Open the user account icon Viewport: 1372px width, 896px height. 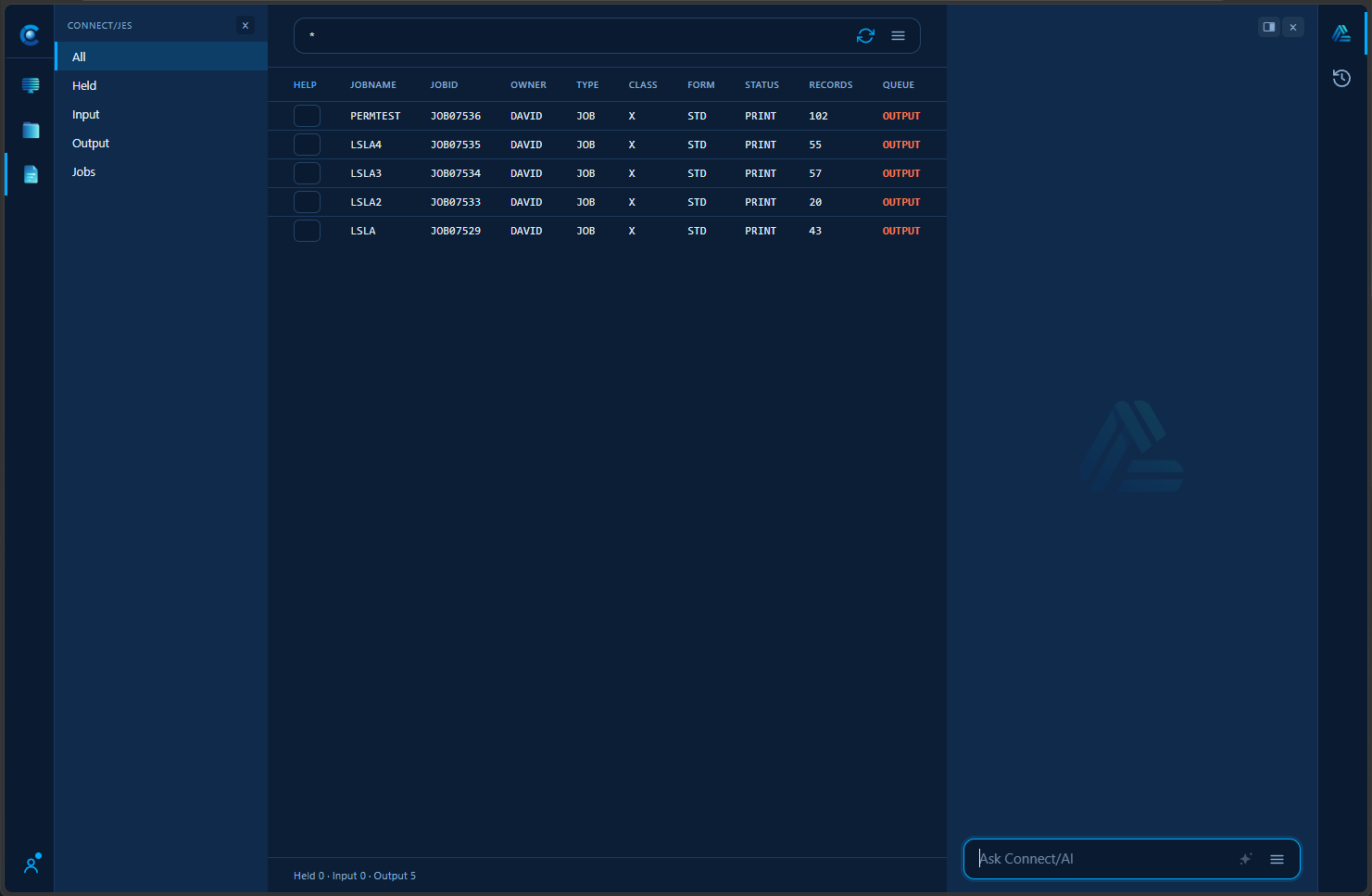pos(32,864)
